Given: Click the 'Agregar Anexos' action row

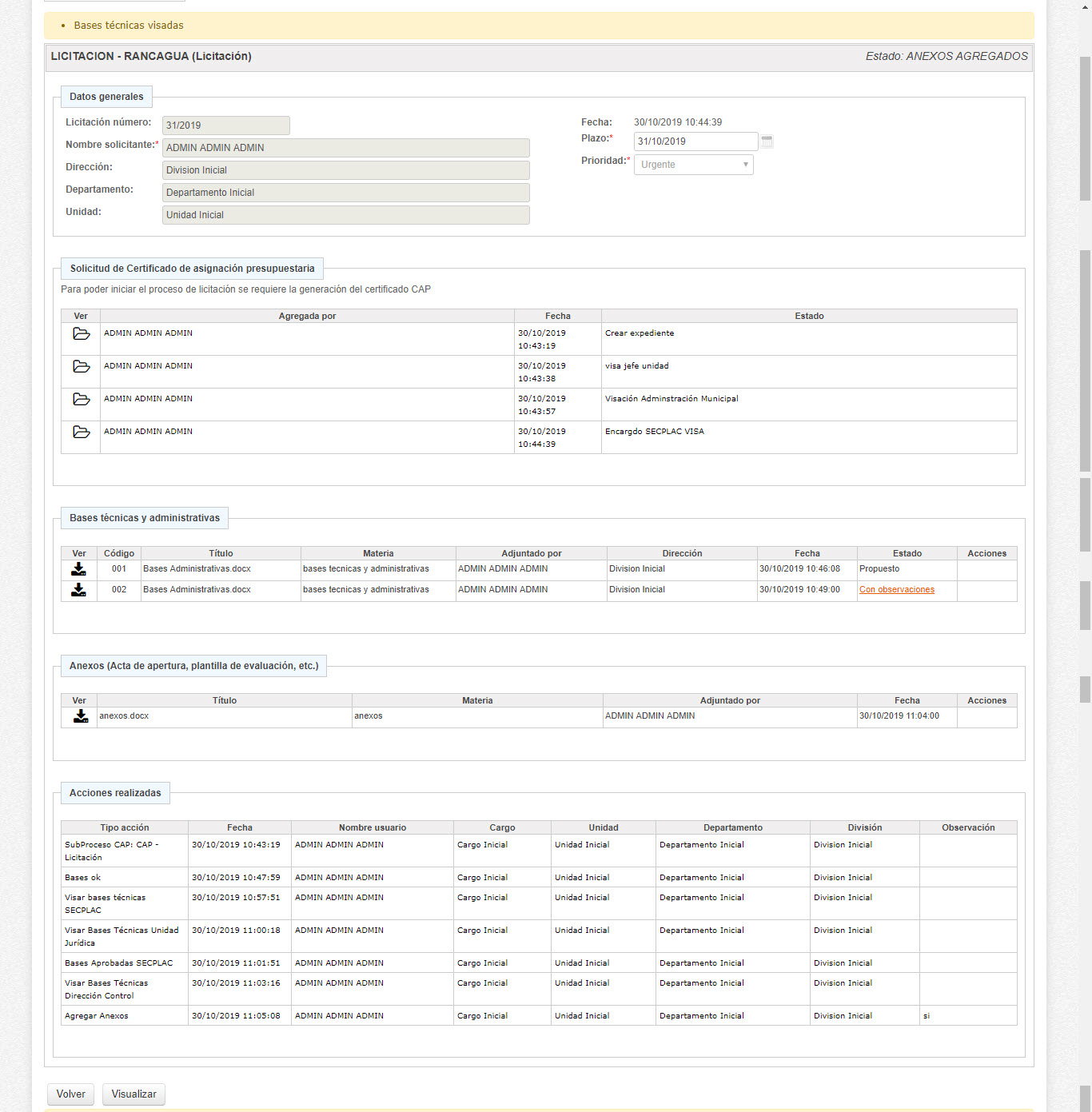Looking at the screenshot, I should click(x=539, y=1016).
